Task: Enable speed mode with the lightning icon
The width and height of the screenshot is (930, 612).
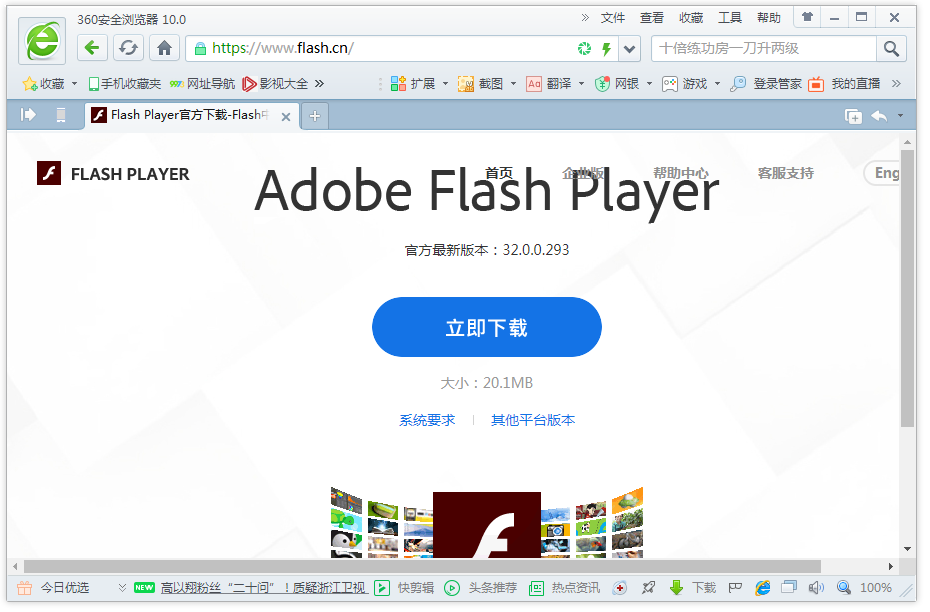Action: tap(606, 47)
